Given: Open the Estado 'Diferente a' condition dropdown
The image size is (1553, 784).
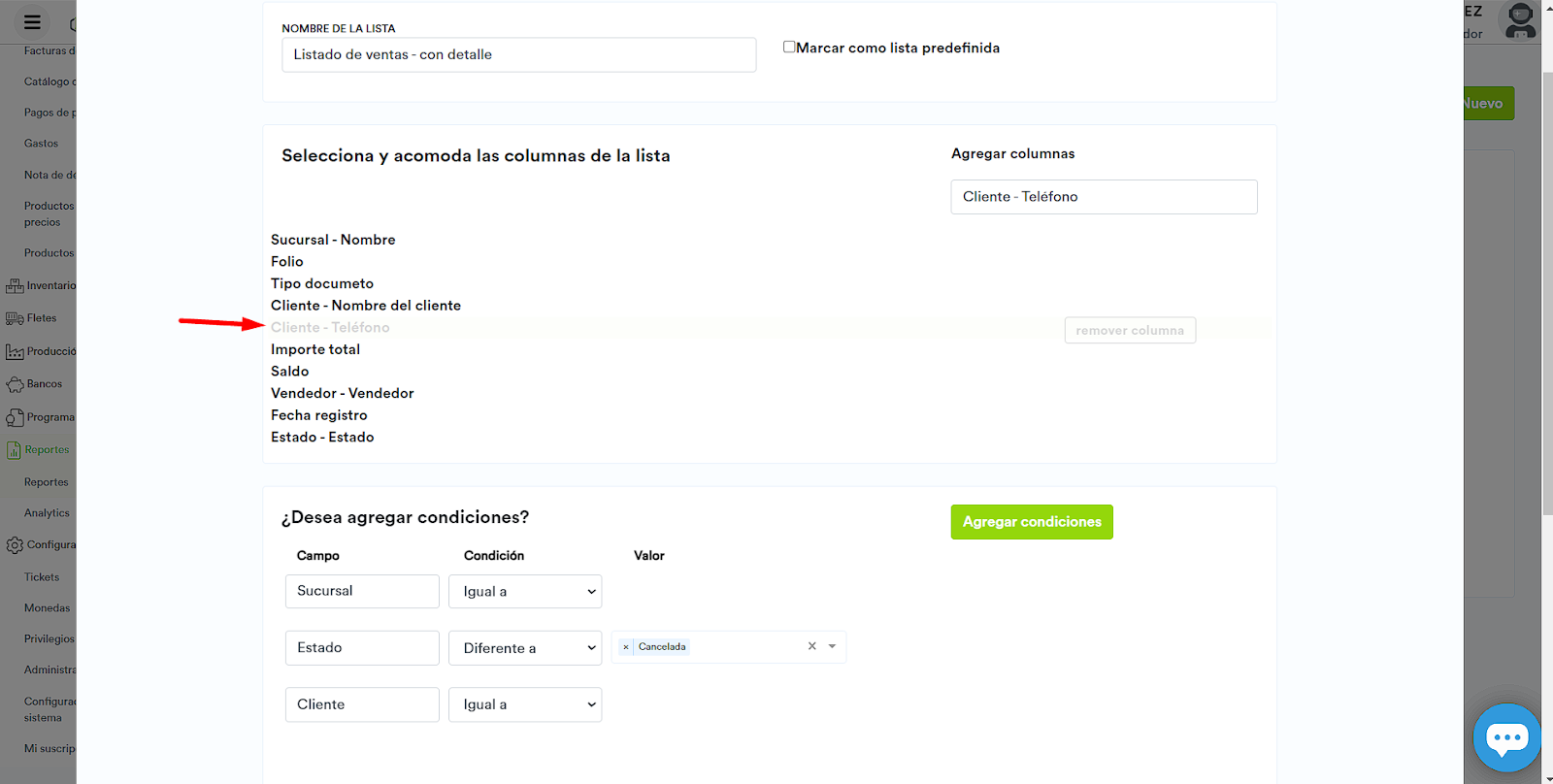Looking at the screenshot, I should click(525, 648).
